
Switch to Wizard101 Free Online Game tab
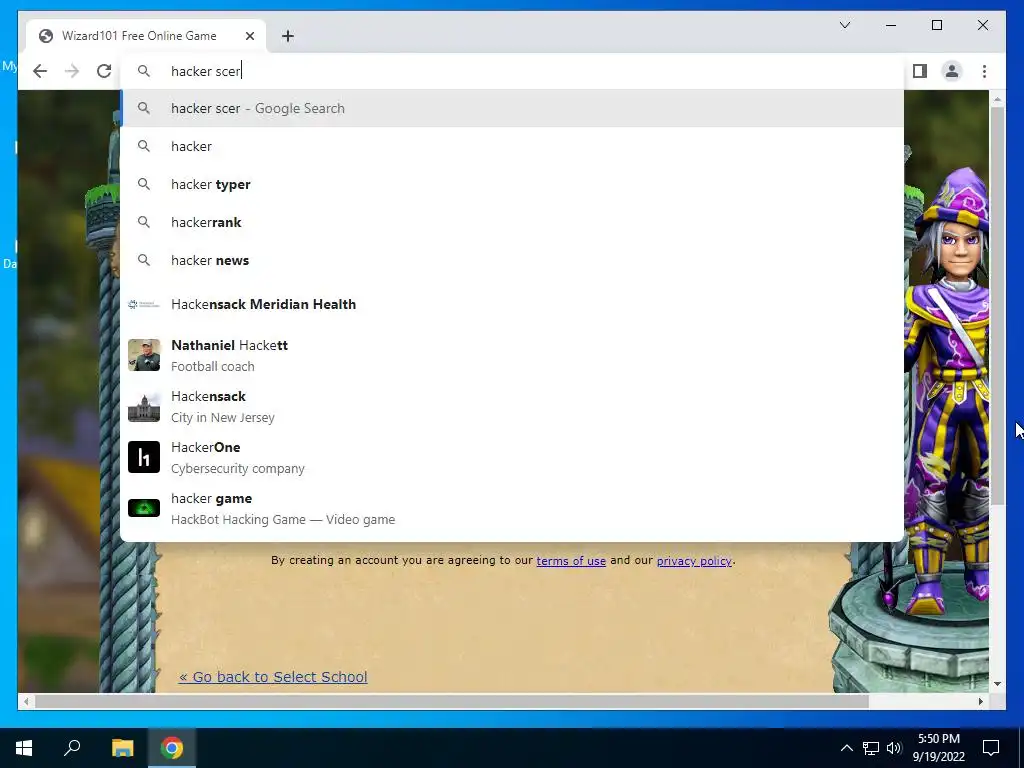pos(146,36)
